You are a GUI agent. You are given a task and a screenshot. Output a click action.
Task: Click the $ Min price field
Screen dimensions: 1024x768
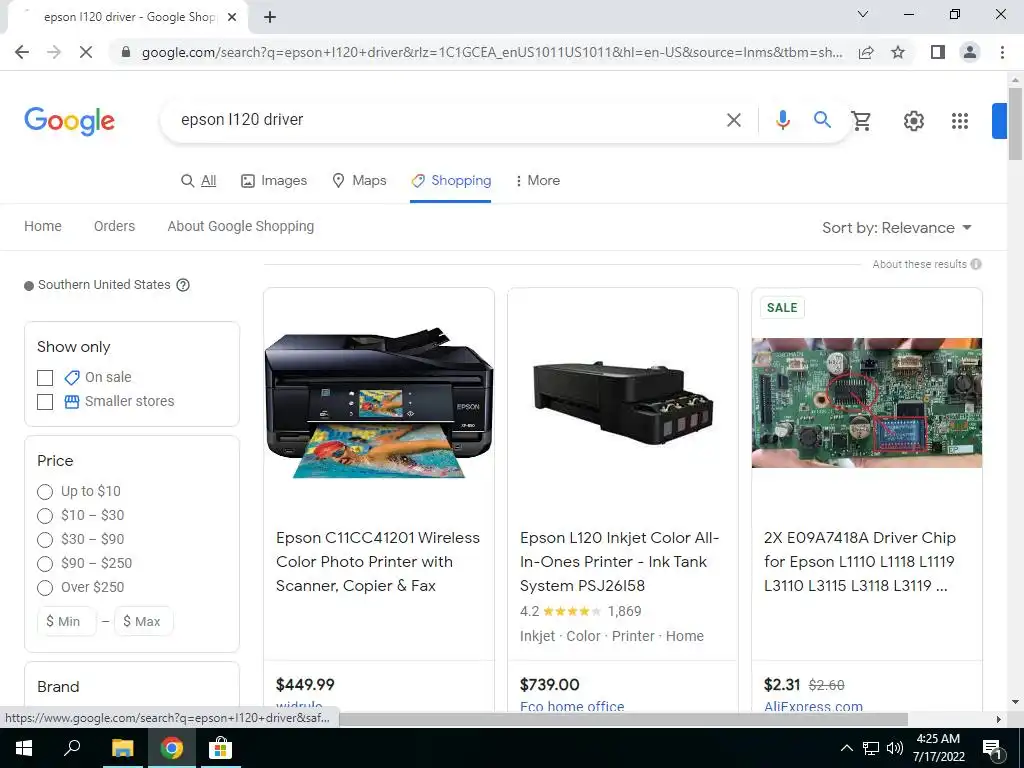[67, 621]
